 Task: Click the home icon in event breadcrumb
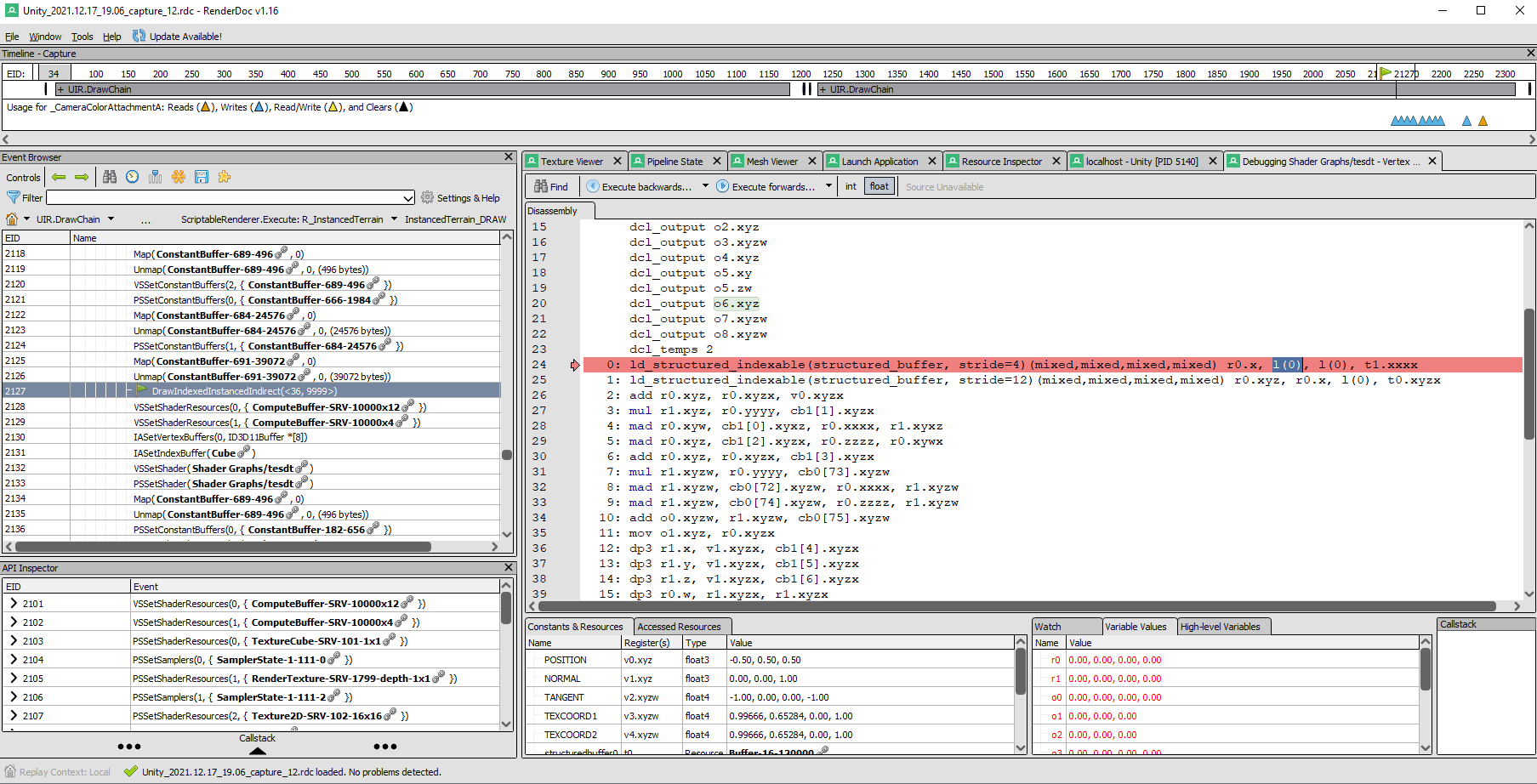click(x=12, y=219)
